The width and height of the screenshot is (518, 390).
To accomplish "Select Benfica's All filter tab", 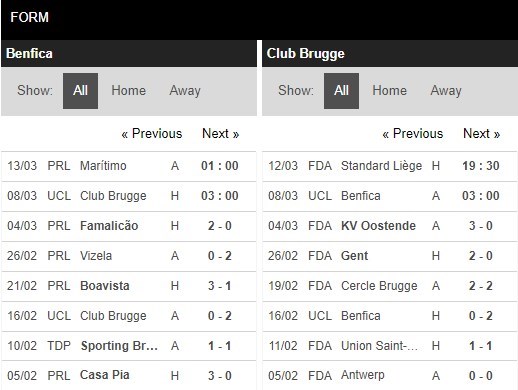I will coord(80,91).
